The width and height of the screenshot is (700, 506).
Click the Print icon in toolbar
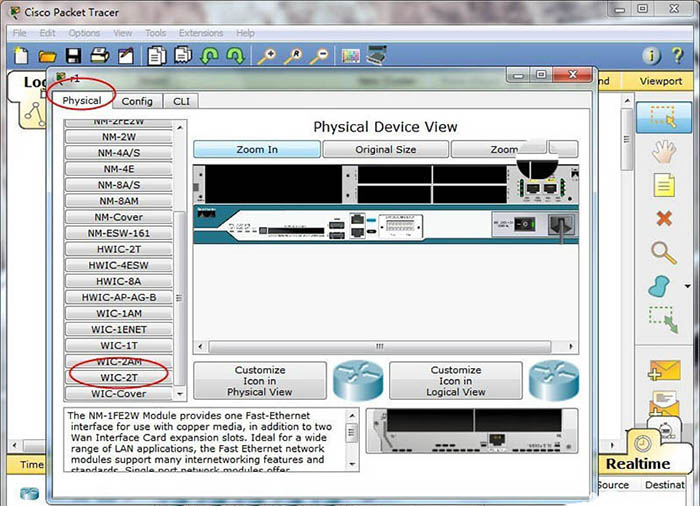tap(100, 56)
